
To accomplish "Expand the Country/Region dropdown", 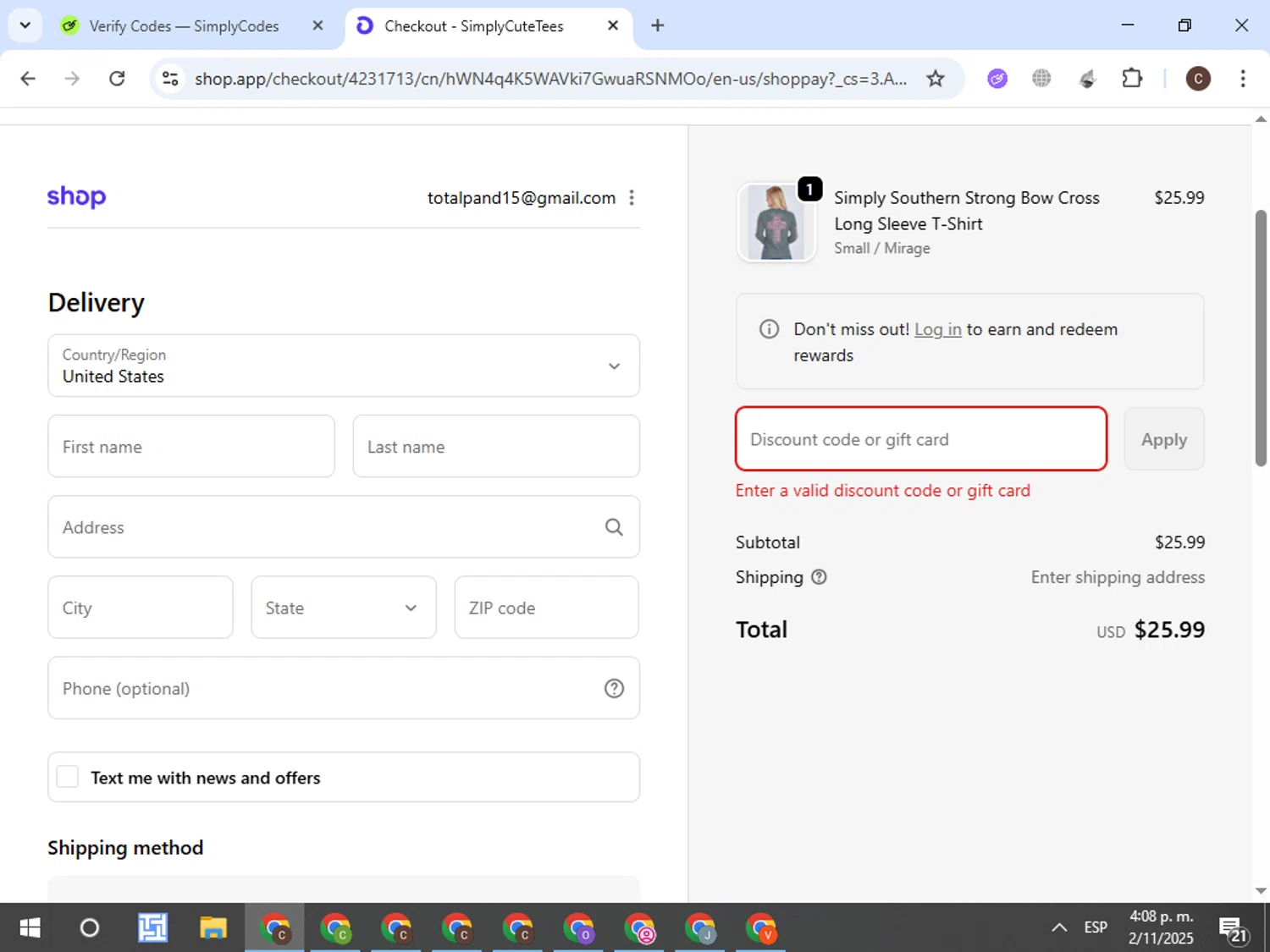I will point(344,366).
